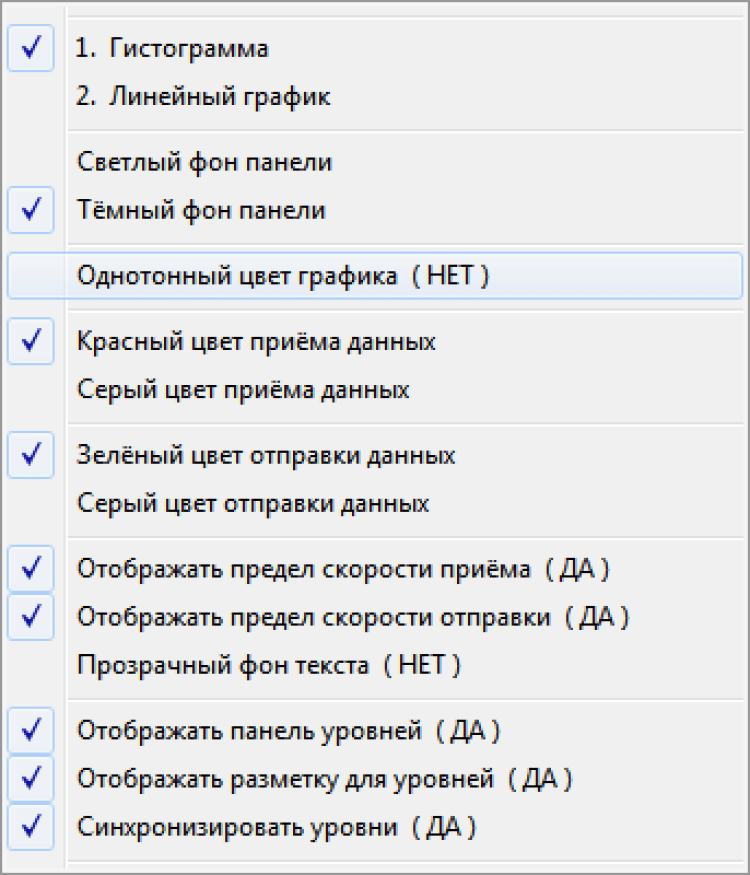Screen dimensions: 750x875
Task: Pick Красный цвет приёма данных
Action: point(256,341)
